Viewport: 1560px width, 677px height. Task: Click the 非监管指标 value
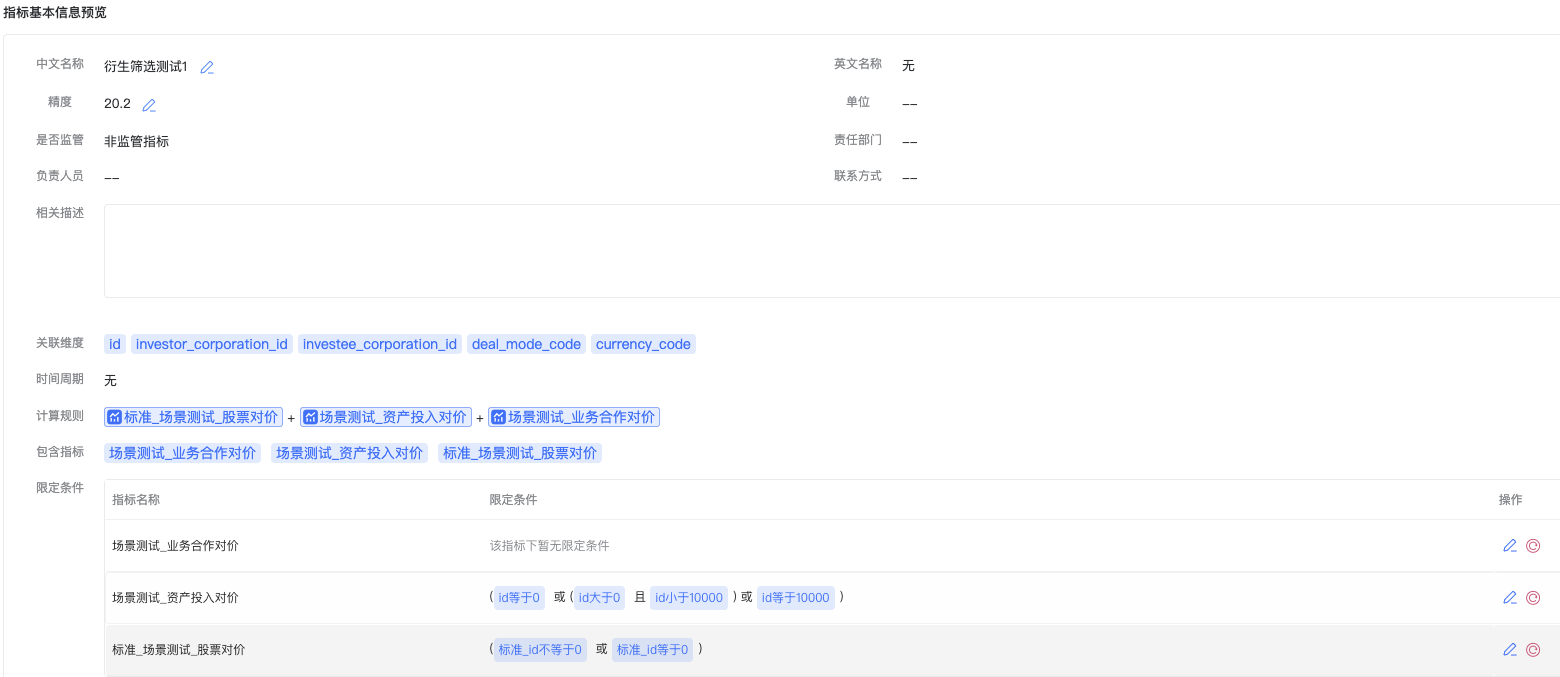136,142
